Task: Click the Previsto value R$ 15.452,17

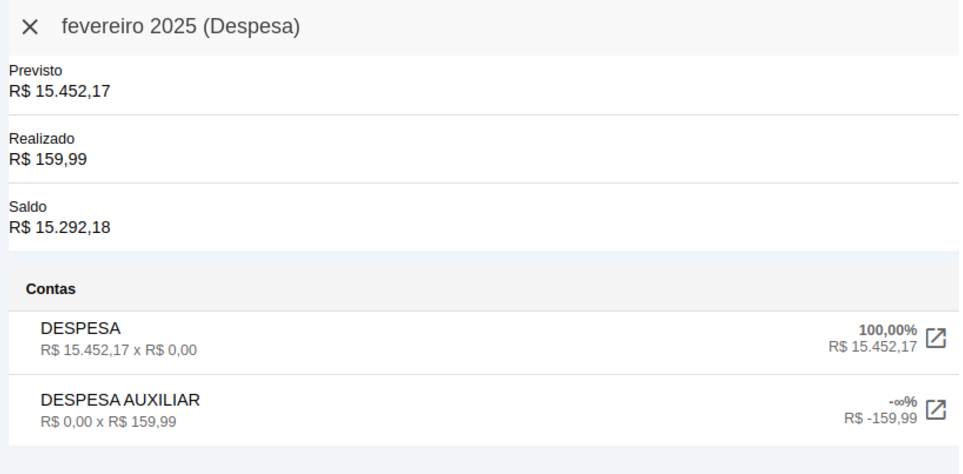Action: click(x=60, y=91)
